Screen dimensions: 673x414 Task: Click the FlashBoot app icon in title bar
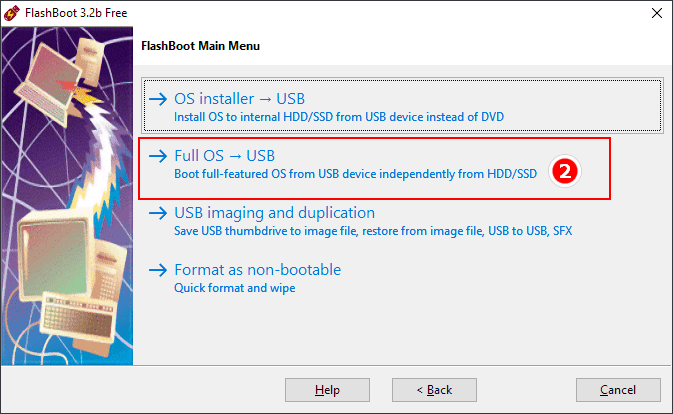(x=12, y=13)
